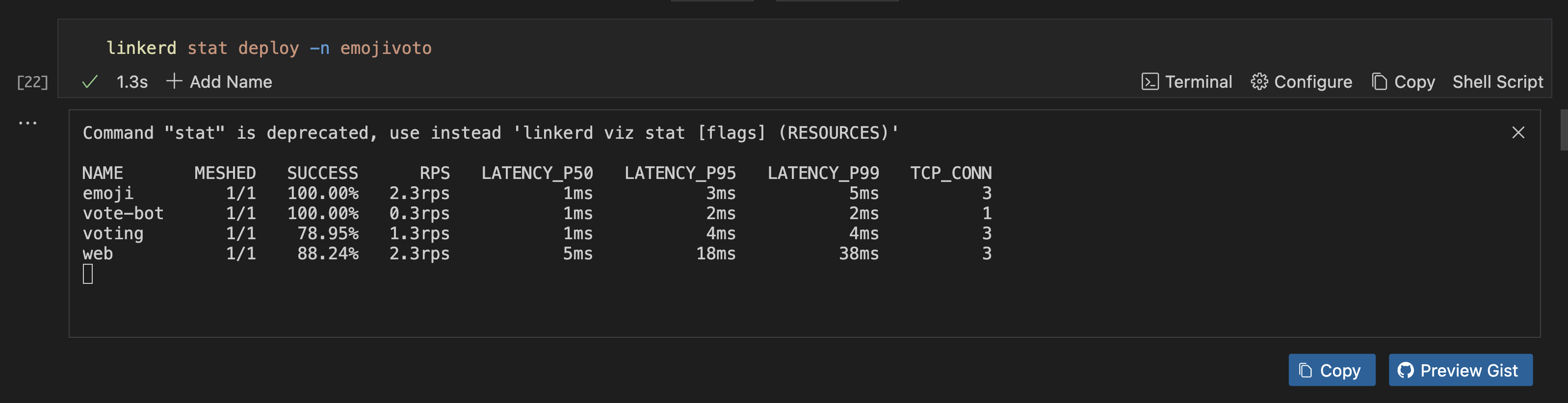
Task: Open a Terminal from the block toolbar
Action: click(x=1188, y=81)
